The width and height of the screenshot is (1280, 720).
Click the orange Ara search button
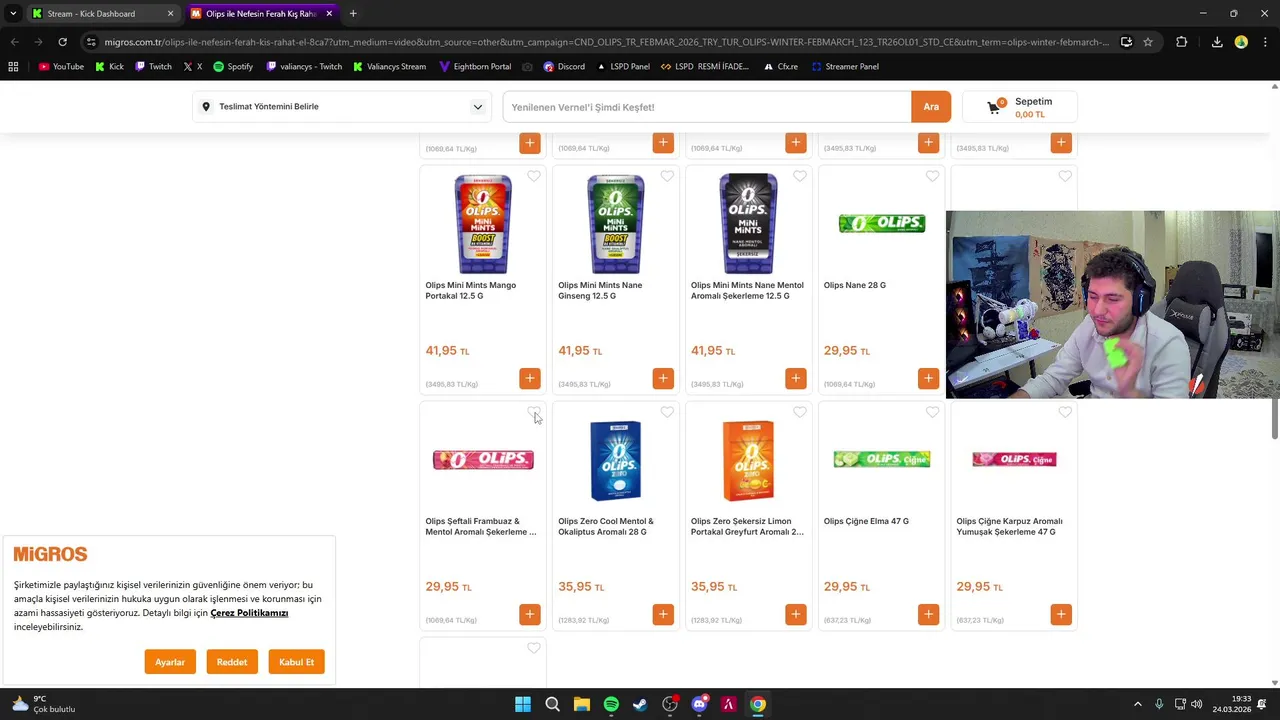point(931,107)
